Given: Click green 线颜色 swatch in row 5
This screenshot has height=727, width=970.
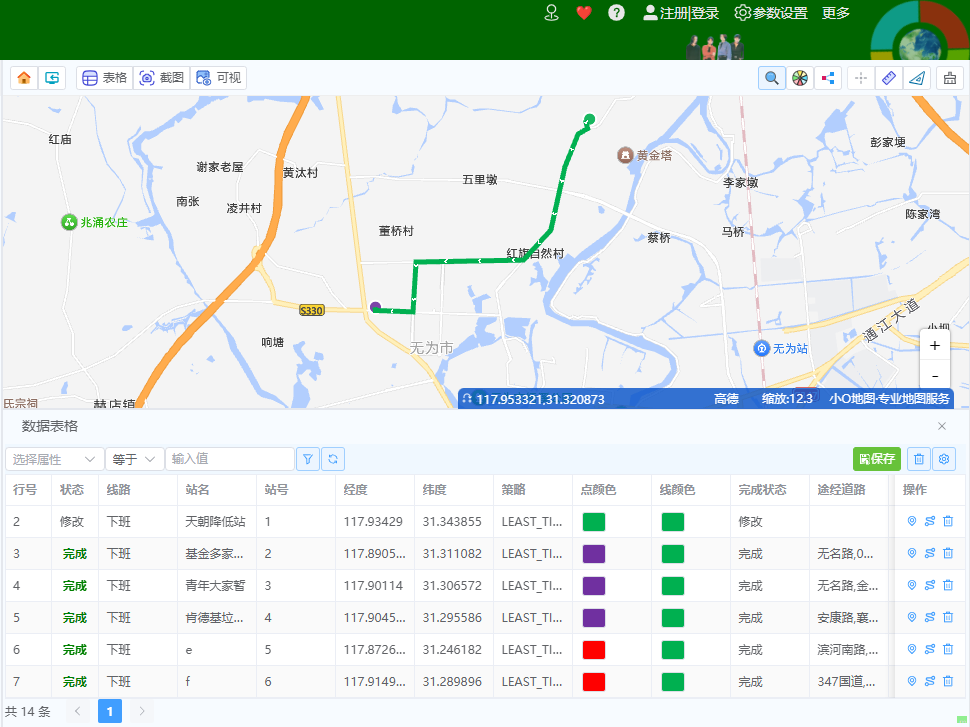Looking at the screenshot, I should tap(672, 617).
